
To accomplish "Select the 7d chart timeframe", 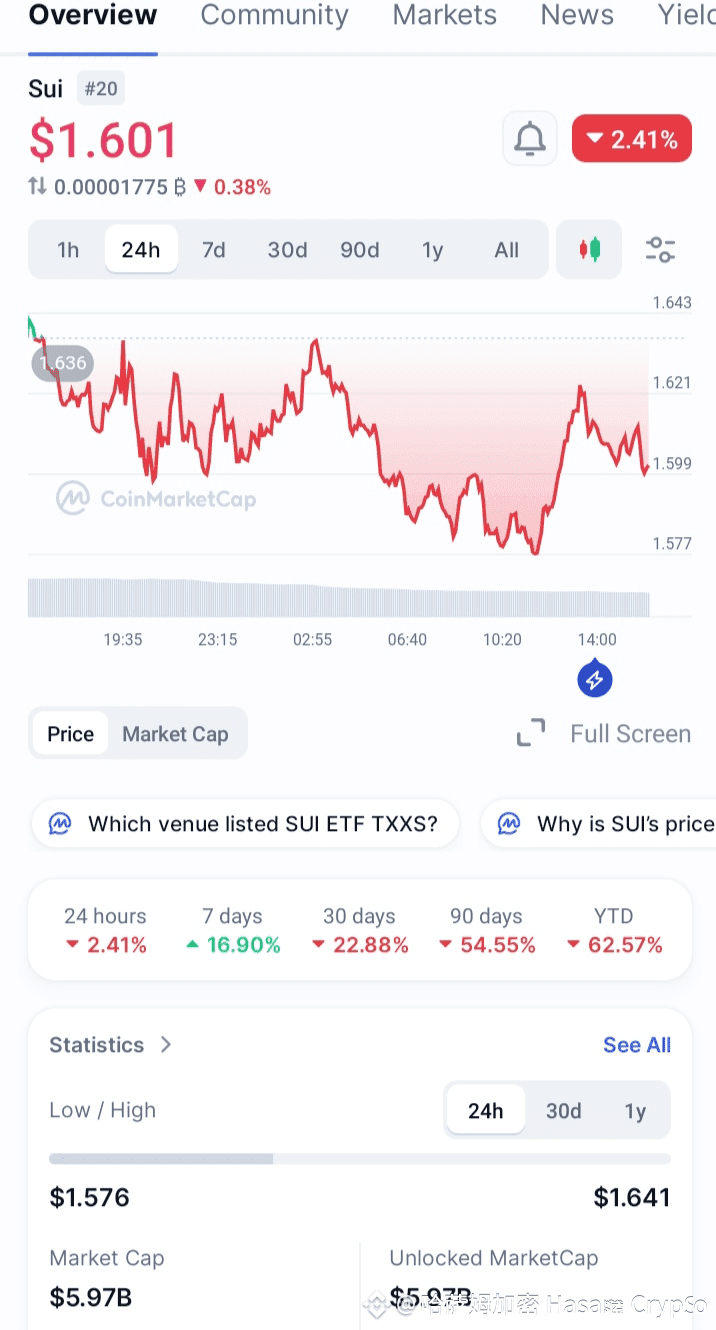I will point(214,250).
